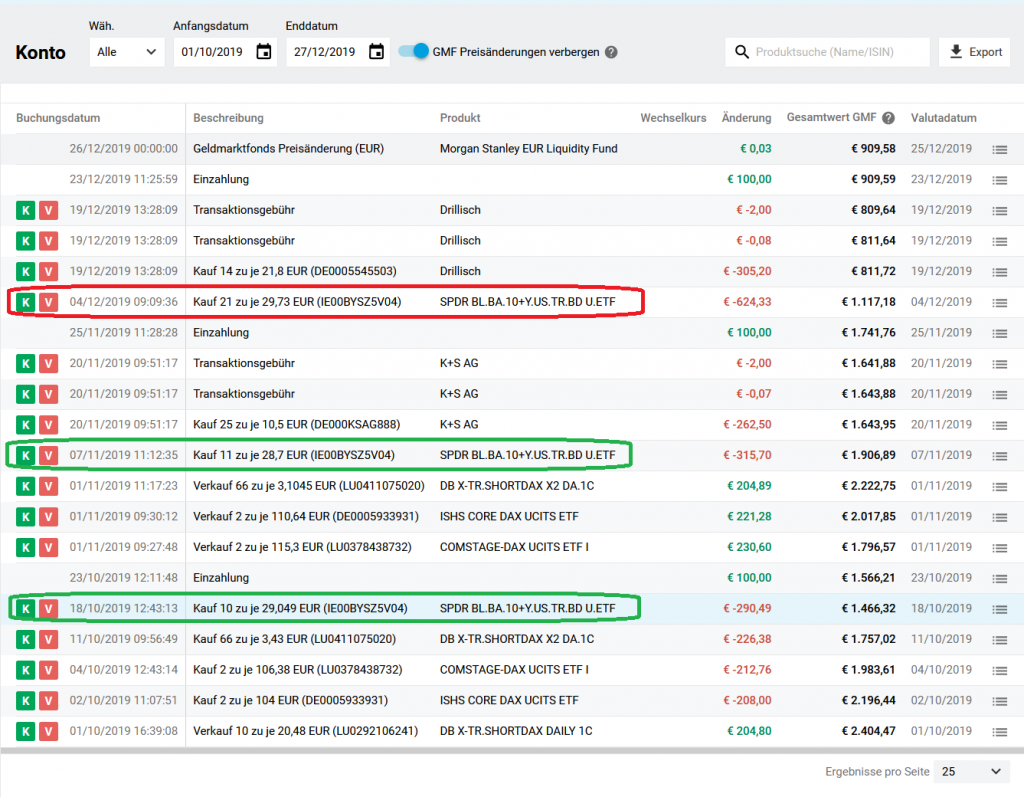Screen dimensions: 1024x797
Task: Click green K icon on Drillisch Kauf row
Action: click(x=25, y=271)
